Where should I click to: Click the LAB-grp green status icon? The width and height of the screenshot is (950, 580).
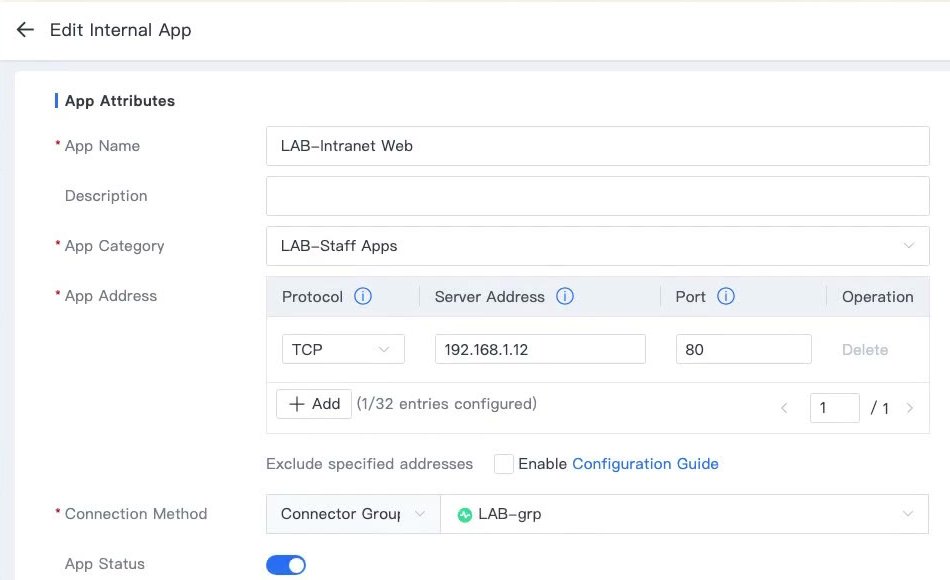465,515
